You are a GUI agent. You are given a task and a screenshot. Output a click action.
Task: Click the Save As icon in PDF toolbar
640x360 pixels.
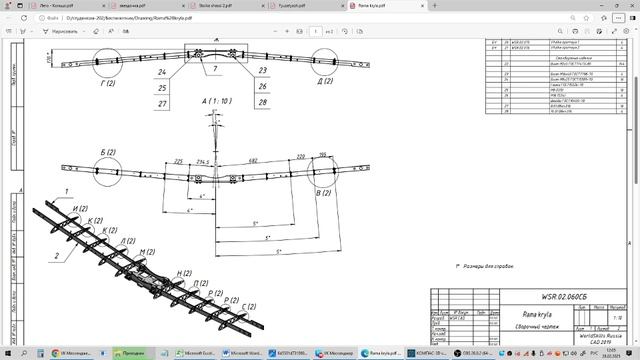coord(599,31)
